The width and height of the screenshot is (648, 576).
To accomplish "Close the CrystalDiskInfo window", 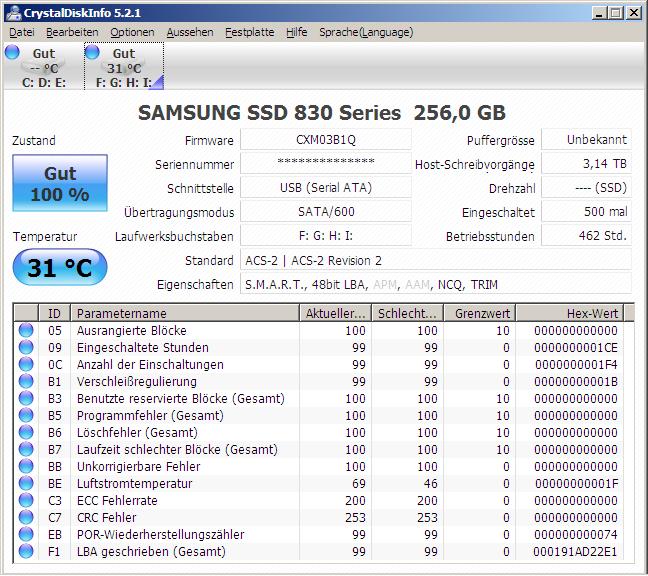I will 634,13.
